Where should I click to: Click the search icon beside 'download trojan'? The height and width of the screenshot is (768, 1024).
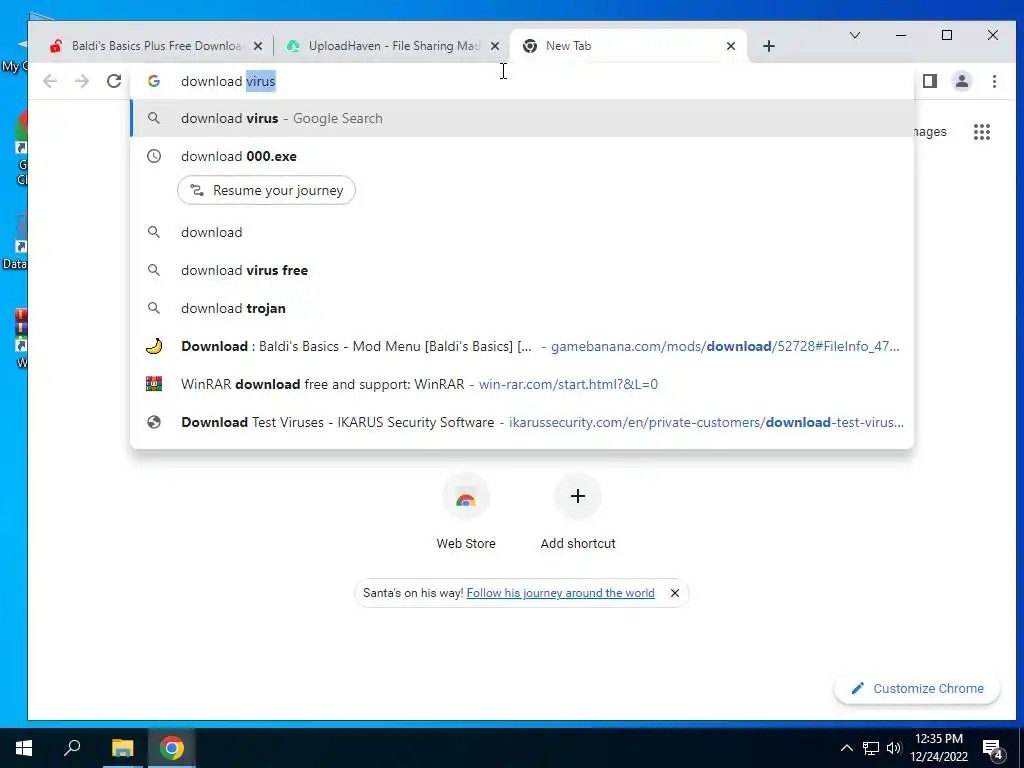click(154, 308)
